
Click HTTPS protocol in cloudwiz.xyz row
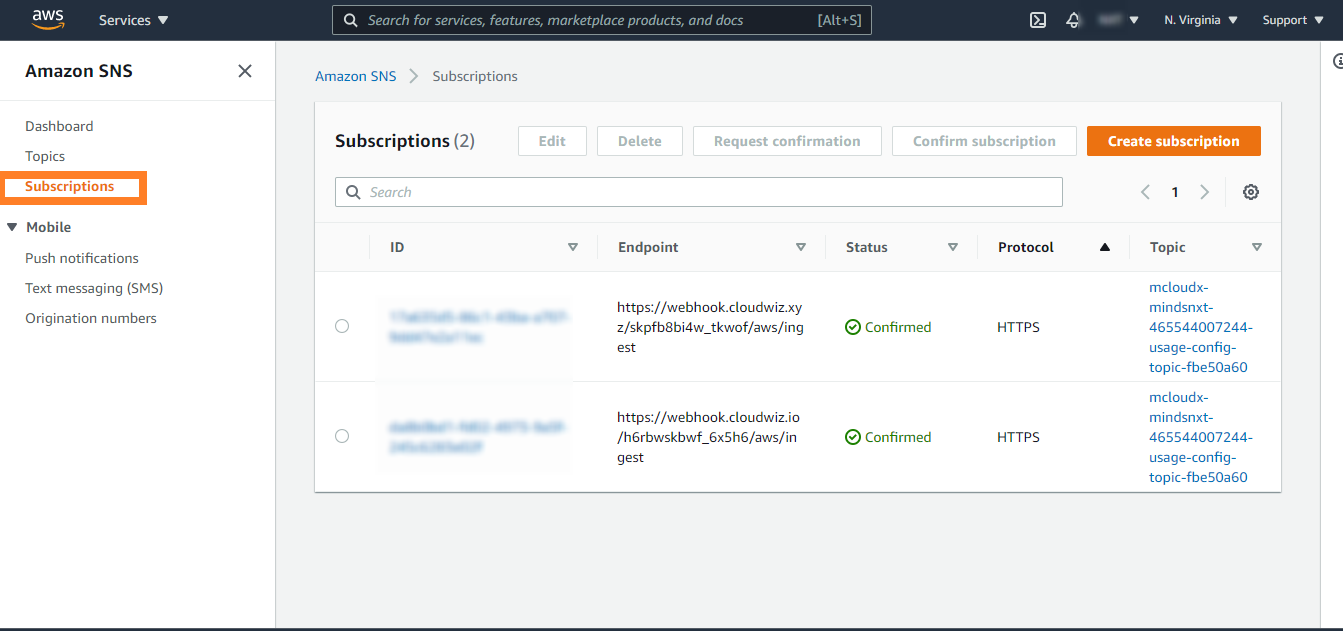click(1018, 327)
